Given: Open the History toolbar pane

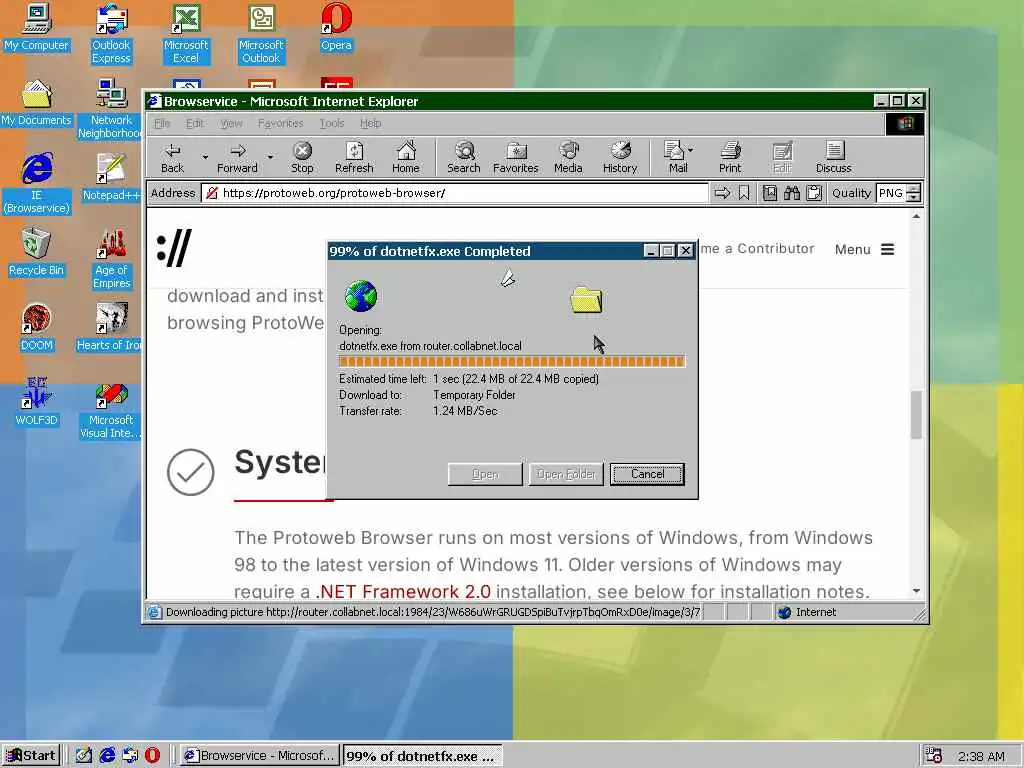Looking at the screenshot, I should click(620, 158).
